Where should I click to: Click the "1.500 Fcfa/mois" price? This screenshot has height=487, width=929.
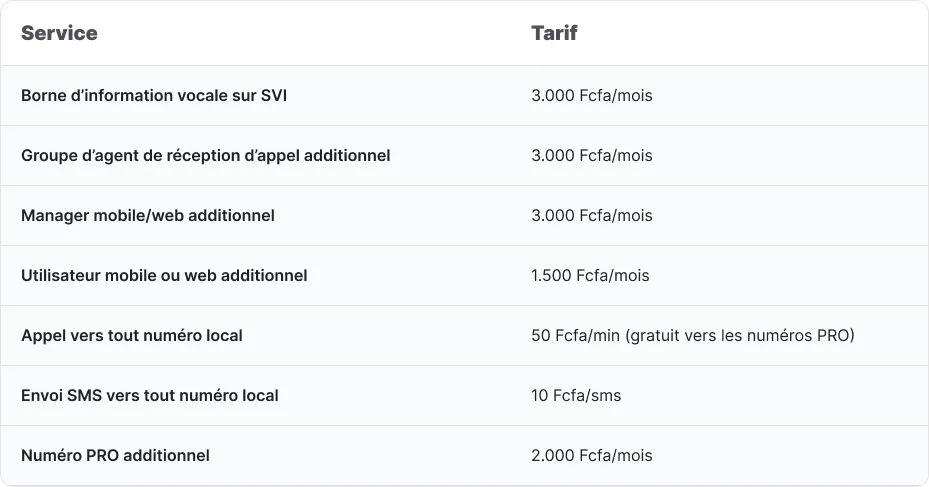pos(590,276)
